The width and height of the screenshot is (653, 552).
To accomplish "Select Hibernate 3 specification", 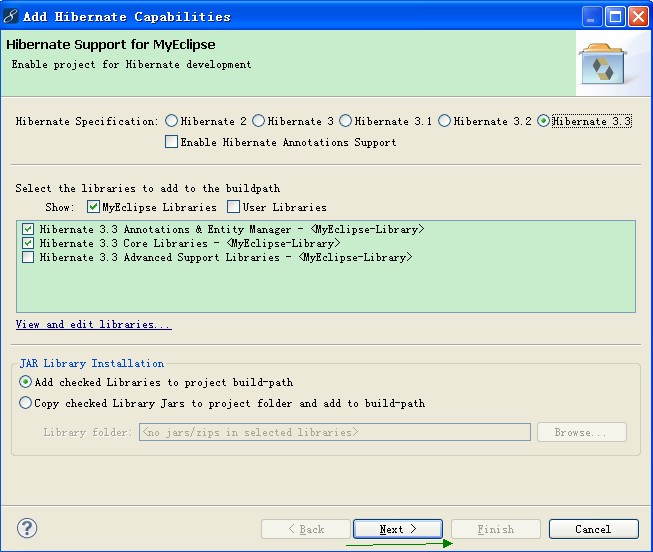I will pos(258,121).
